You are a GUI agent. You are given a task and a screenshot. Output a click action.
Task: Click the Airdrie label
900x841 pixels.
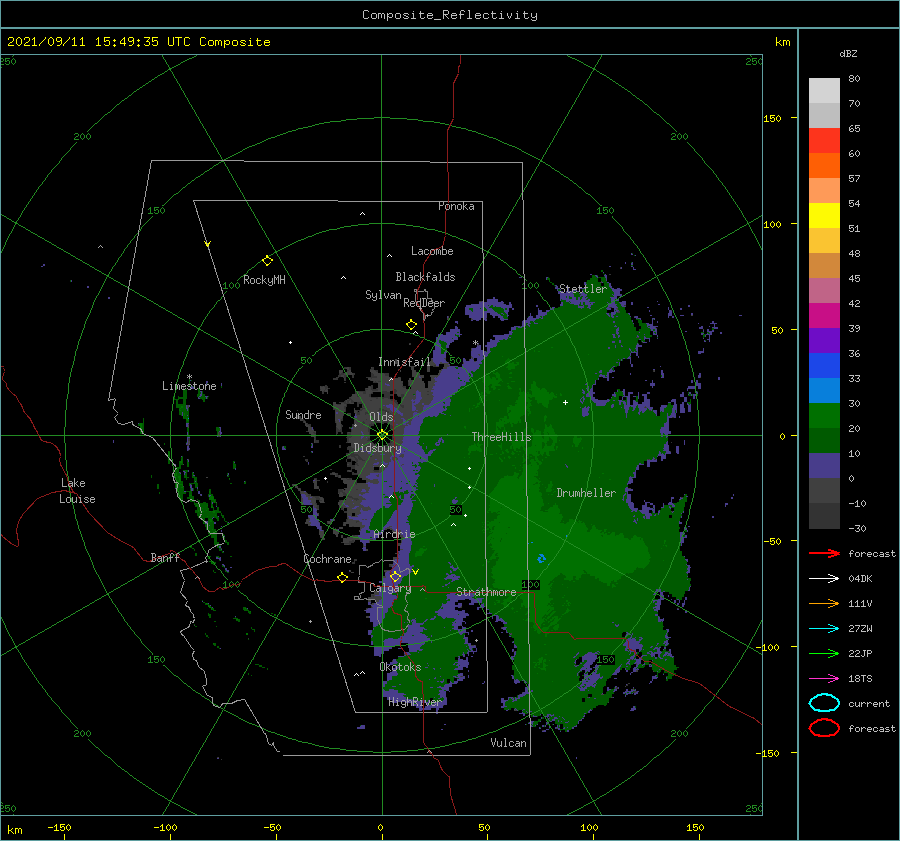pos(394,534)
